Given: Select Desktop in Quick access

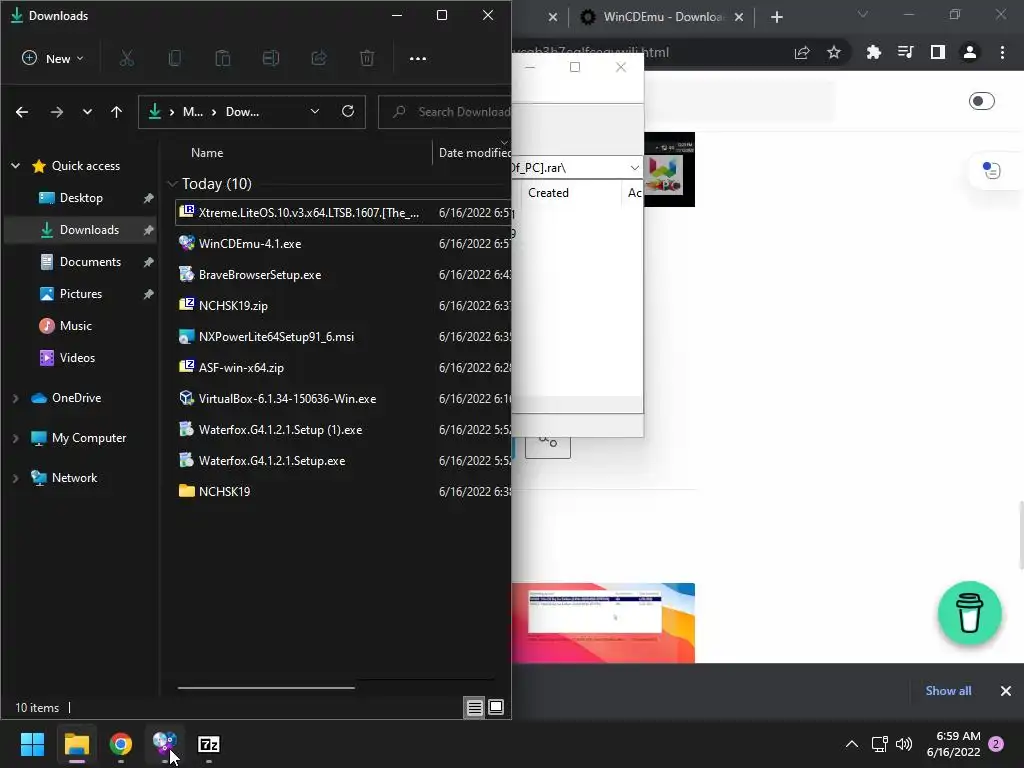Looking at the screenshot, I should point(80,198).
